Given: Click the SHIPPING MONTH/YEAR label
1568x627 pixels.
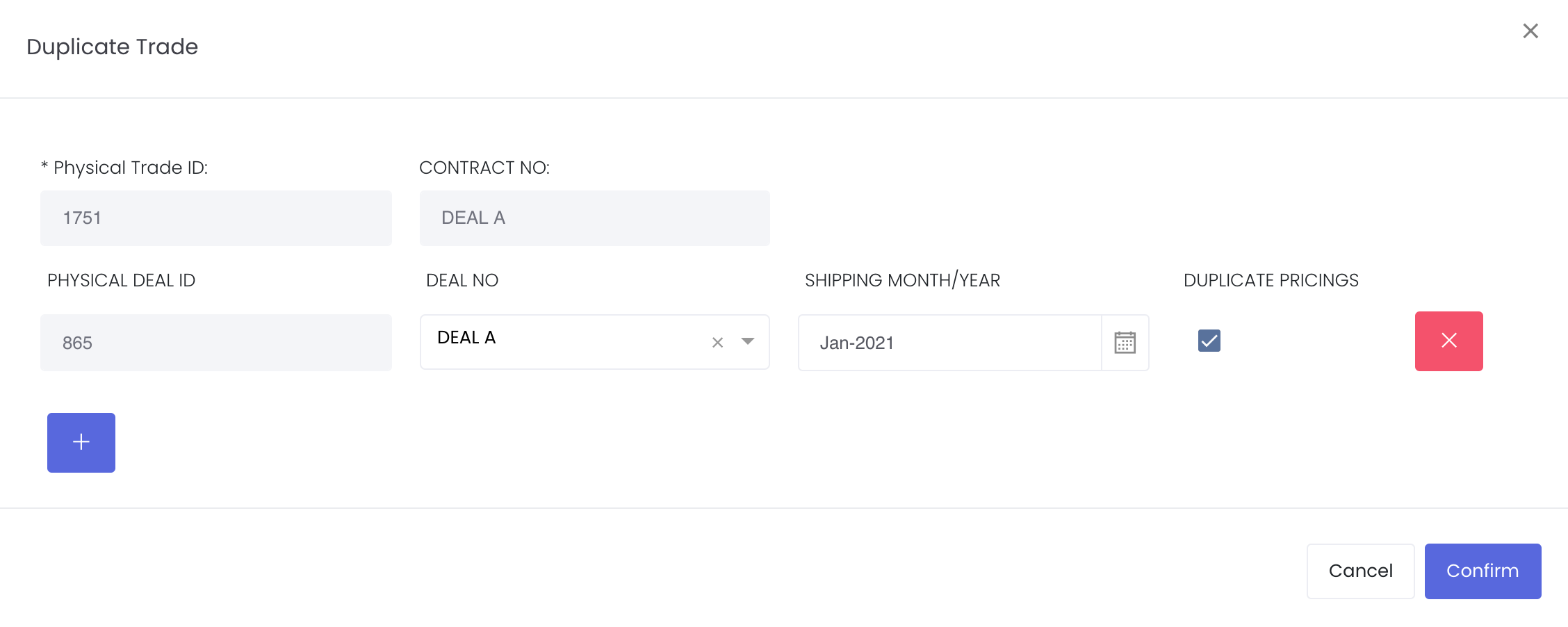Looking at the screenshot, I should (902, 280).
